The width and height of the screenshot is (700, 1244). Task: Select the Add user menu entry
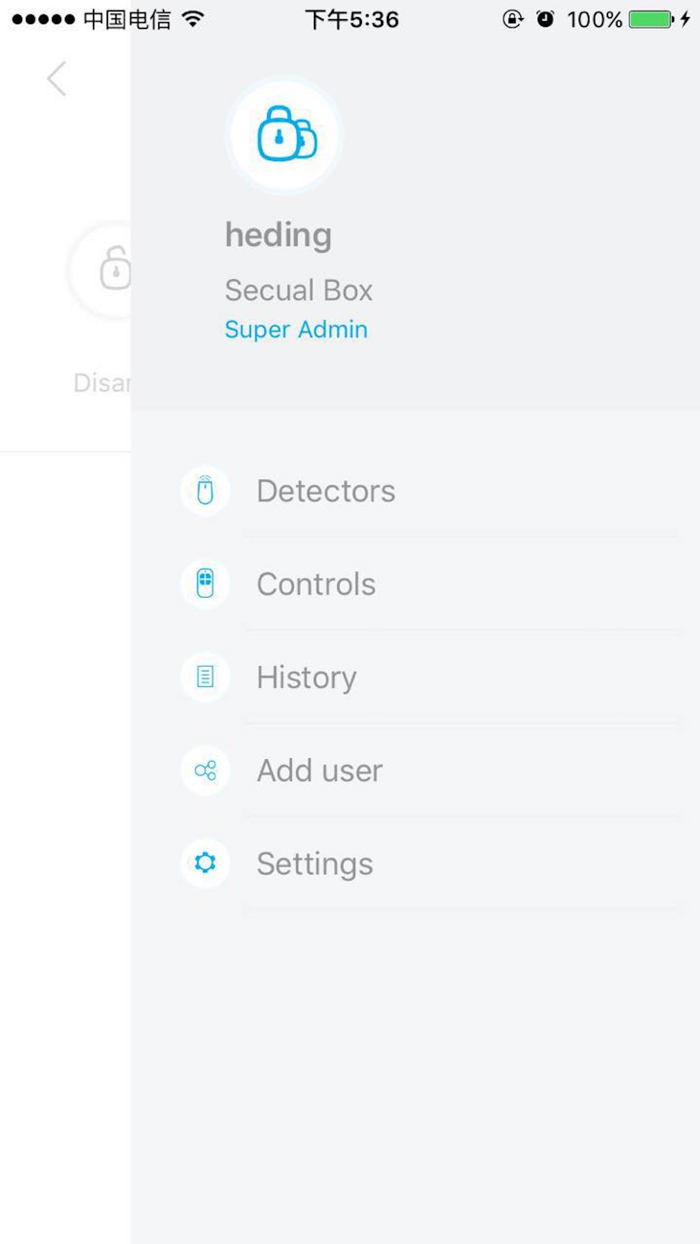(x=319, y=770)
